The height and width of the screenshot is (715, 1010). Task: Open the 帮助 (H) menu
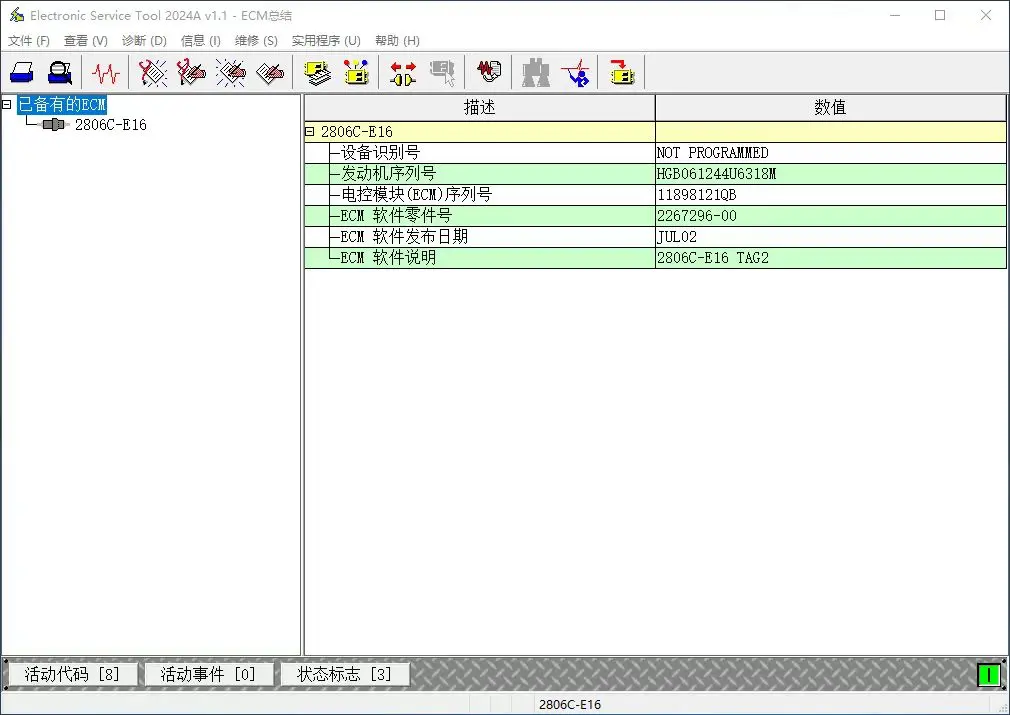[397, 41]
